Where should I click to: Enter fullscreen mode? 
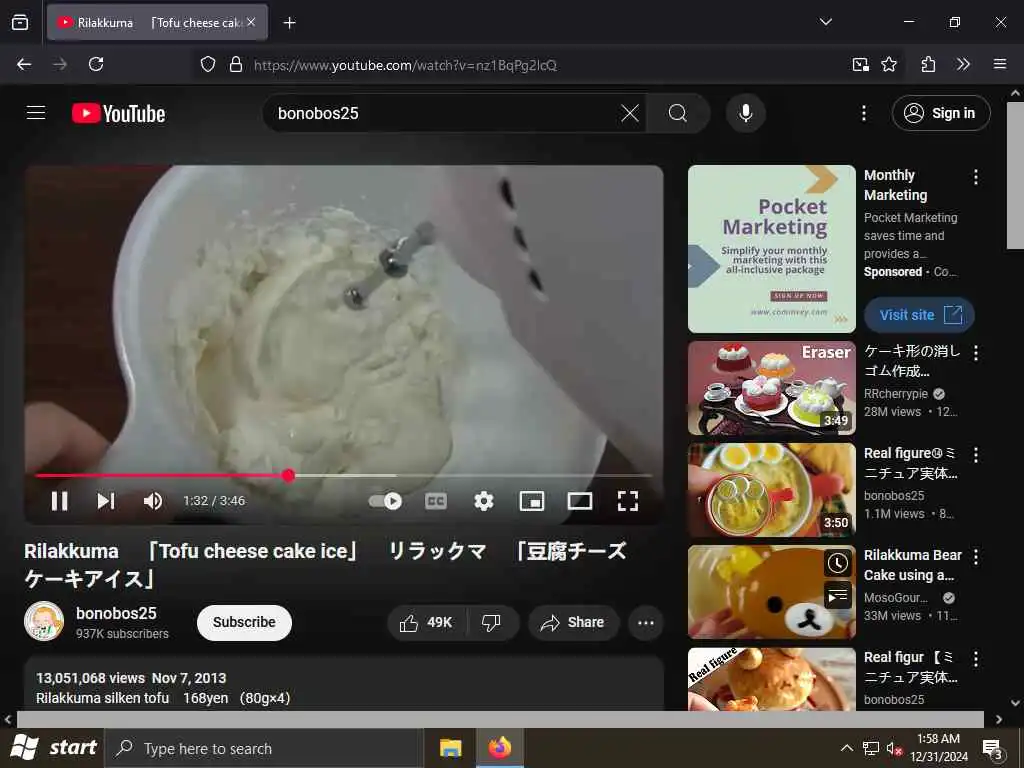point(628,501)
